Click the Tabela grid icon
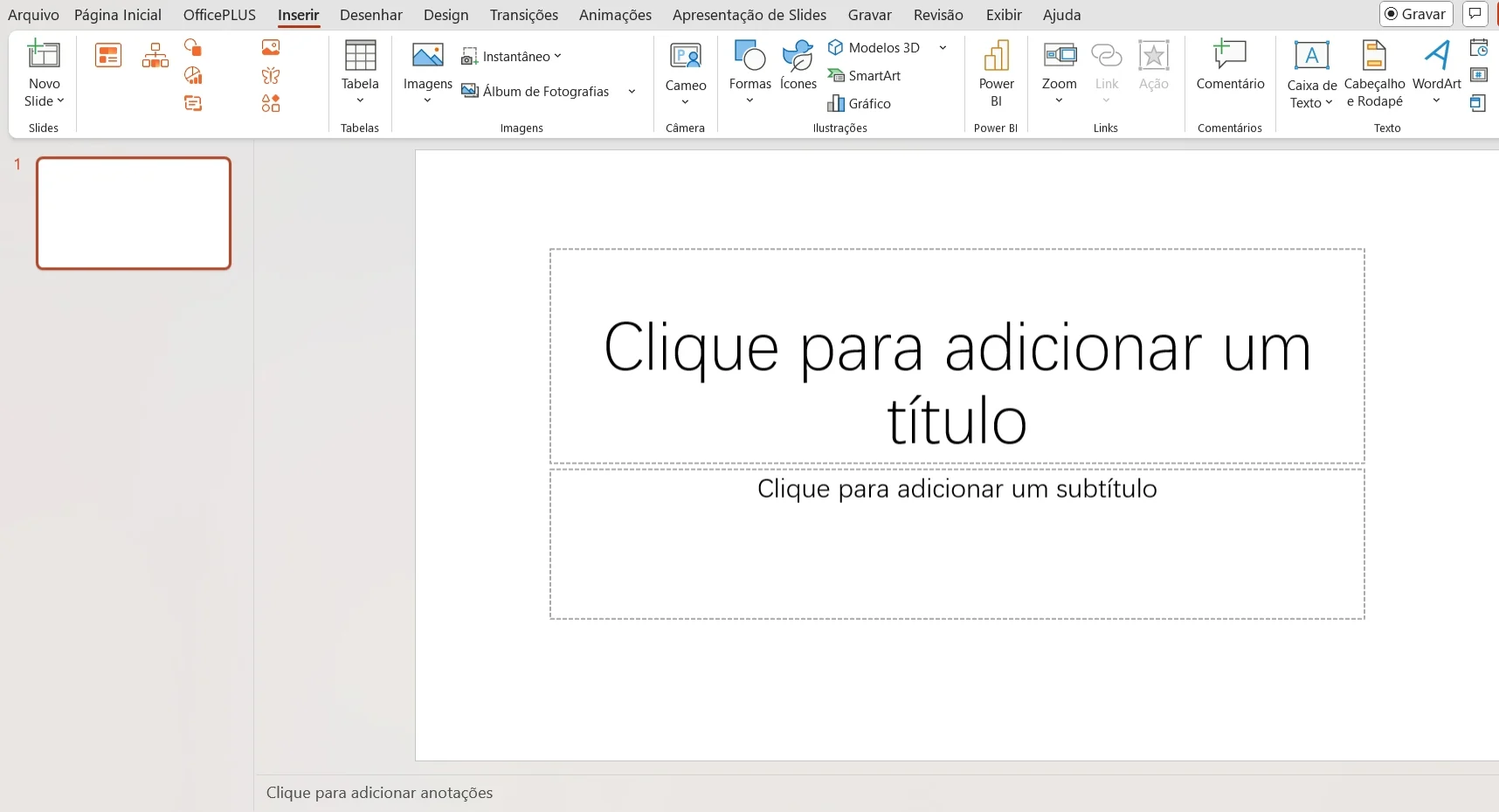The image size is (1499, 812). pyautogui.click(x=360, y=55)
